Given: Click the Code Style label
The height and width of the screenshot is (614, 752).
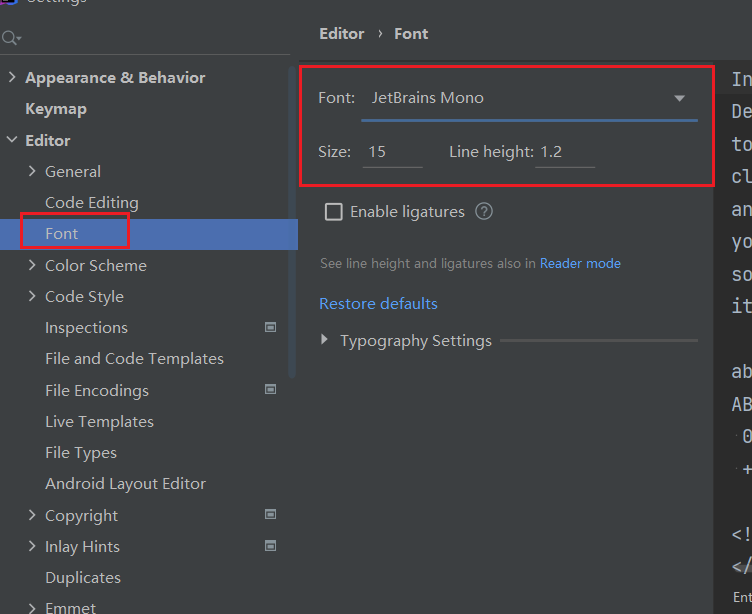Looking at the screenshot, I should (84, 296).
